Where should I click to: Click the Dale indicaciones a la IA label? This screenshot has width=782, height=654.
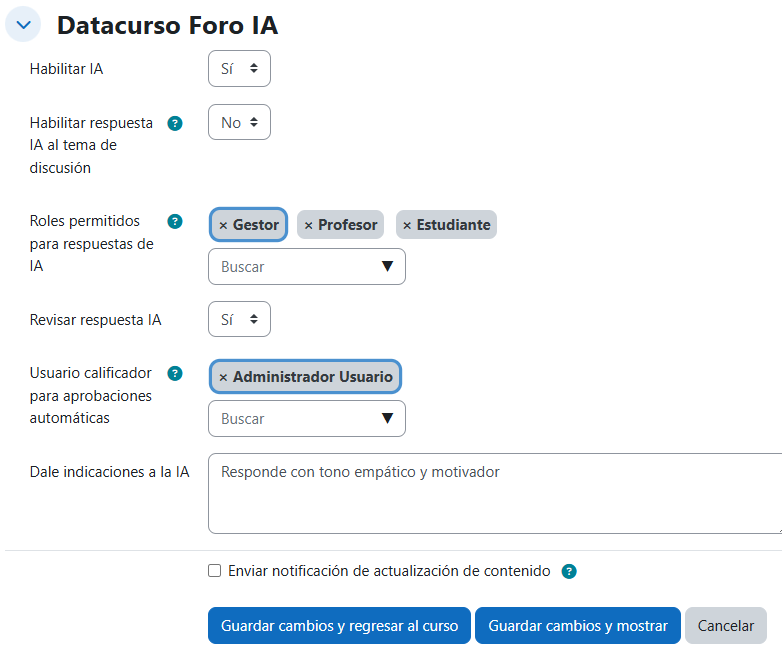(x=110, y=472)
